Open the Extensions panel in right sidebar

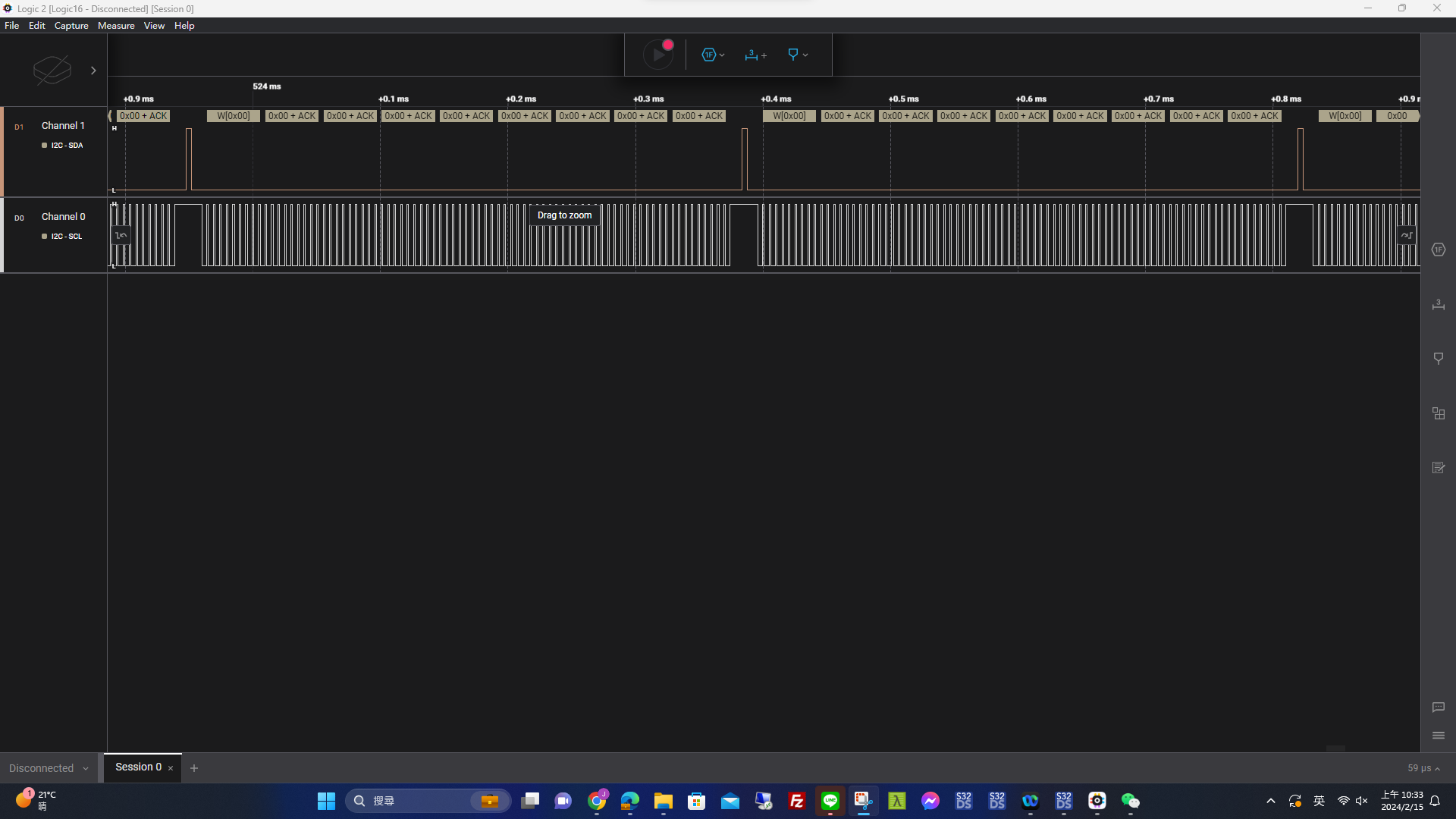(x=1439, y=413)
